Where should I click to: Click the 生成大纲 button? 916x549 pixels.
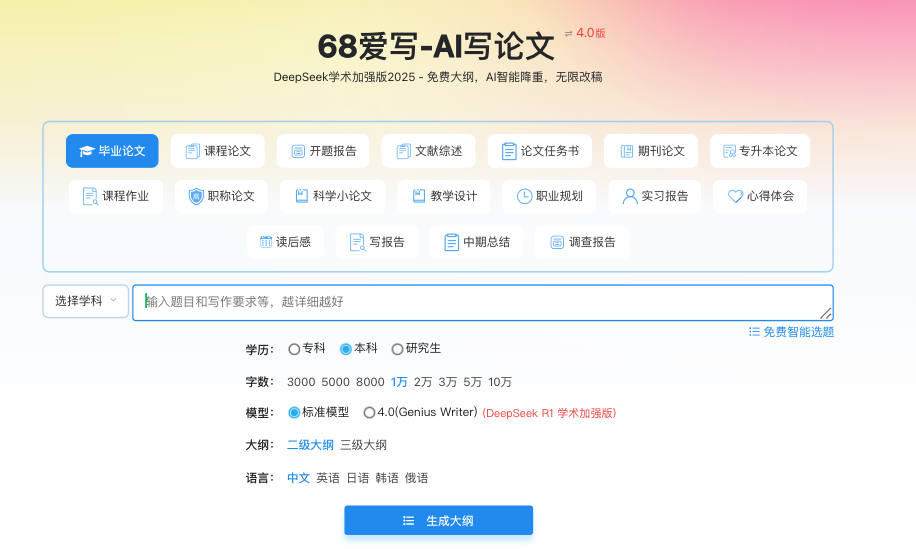[439, 520]
